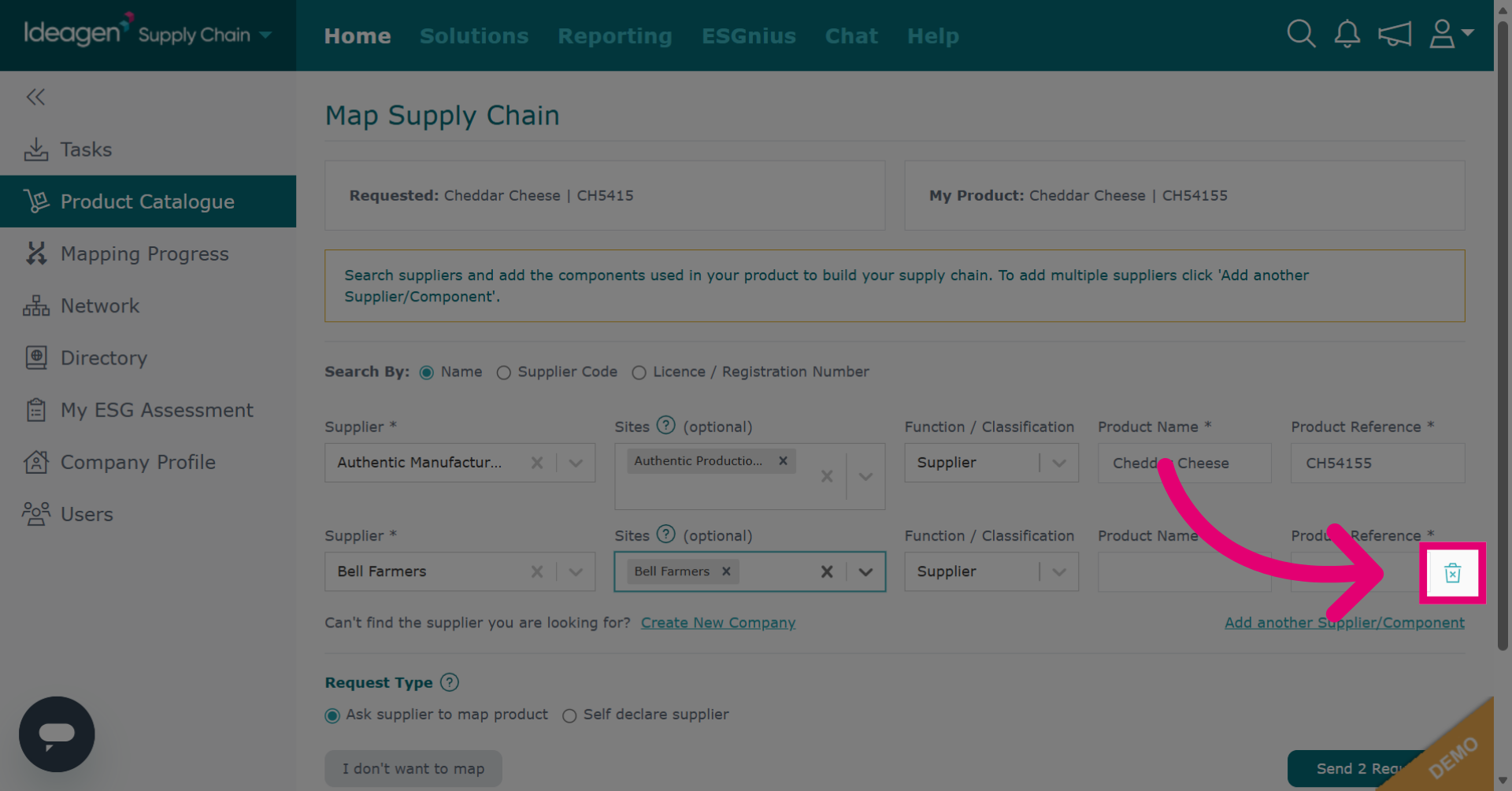Open the Solutions menu
The image size is (1512, 791).
click(474, 35)
